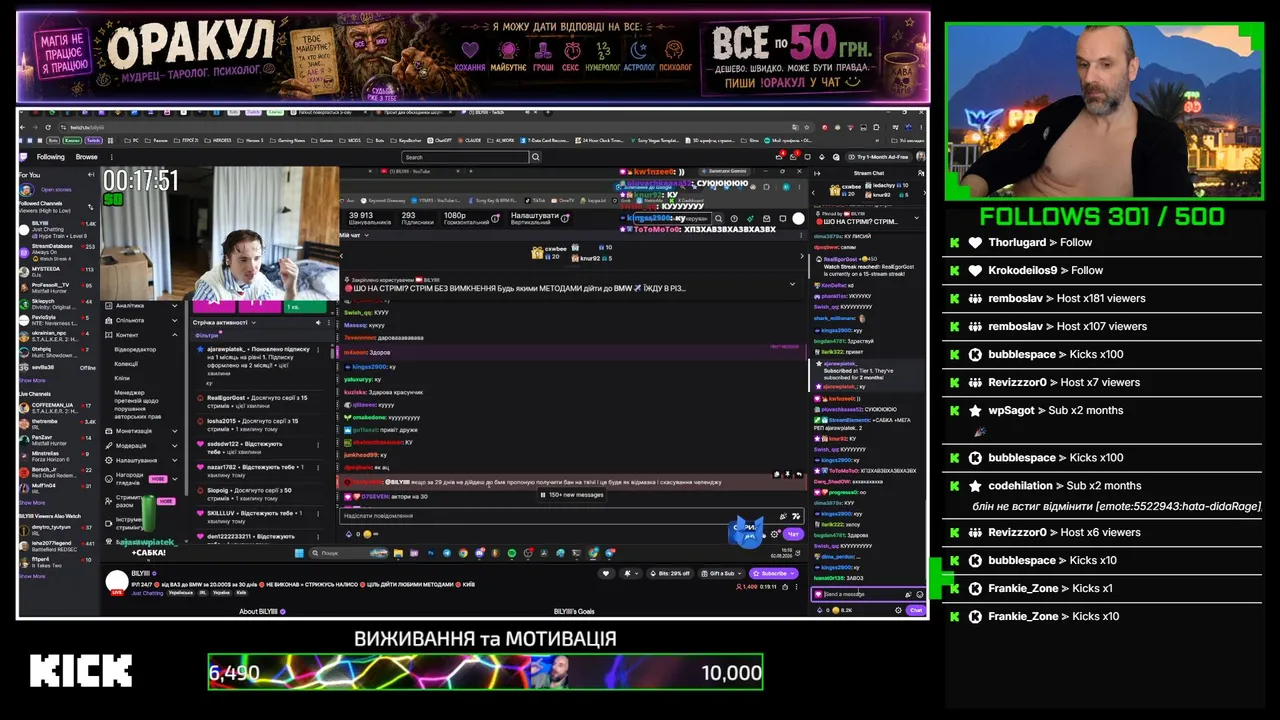Open File Explorer on the streamed taskbar
This screenshot has width=1280, height=720.
pos(398,553)
